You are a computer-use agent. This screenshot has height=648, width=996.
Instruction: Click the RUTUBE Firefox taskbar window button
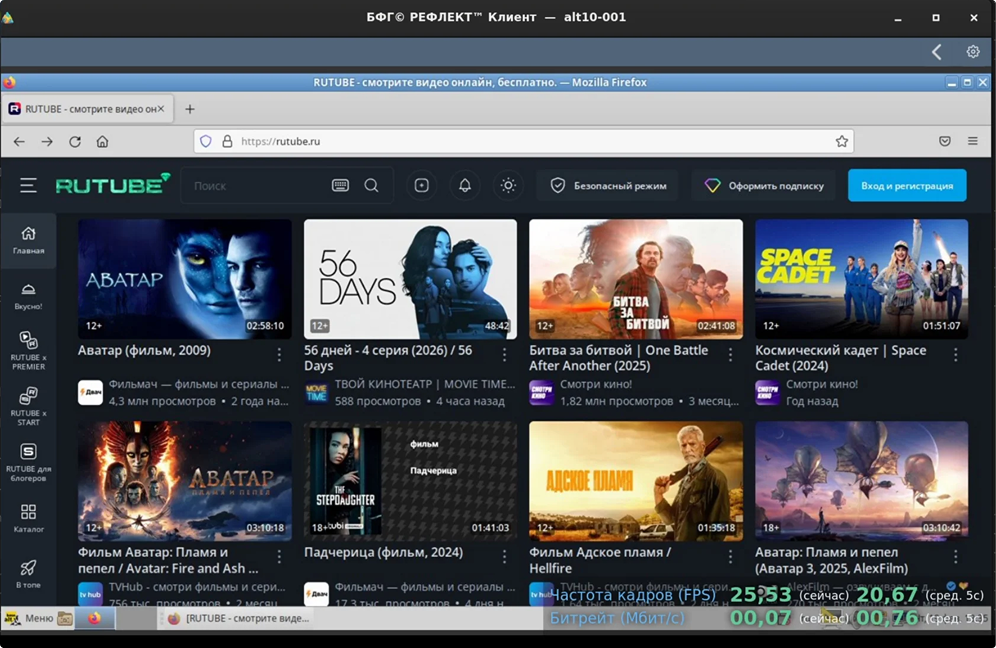[239, 618]
